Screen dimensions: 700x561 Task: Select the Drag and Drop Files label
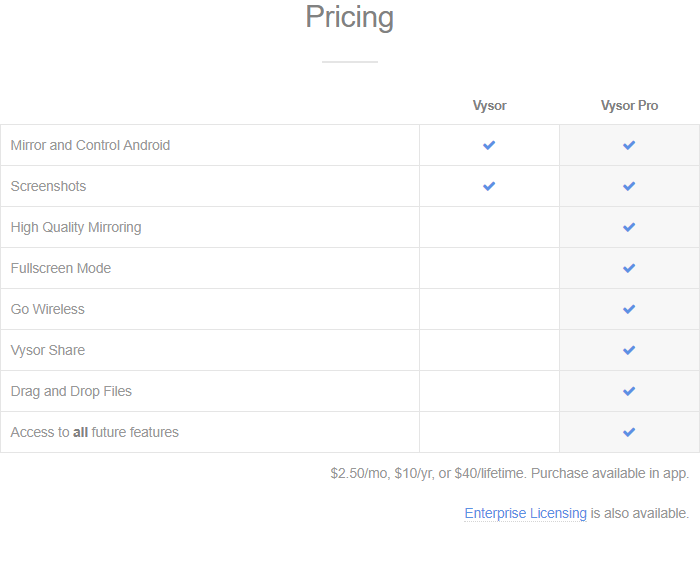coord(71,391)
